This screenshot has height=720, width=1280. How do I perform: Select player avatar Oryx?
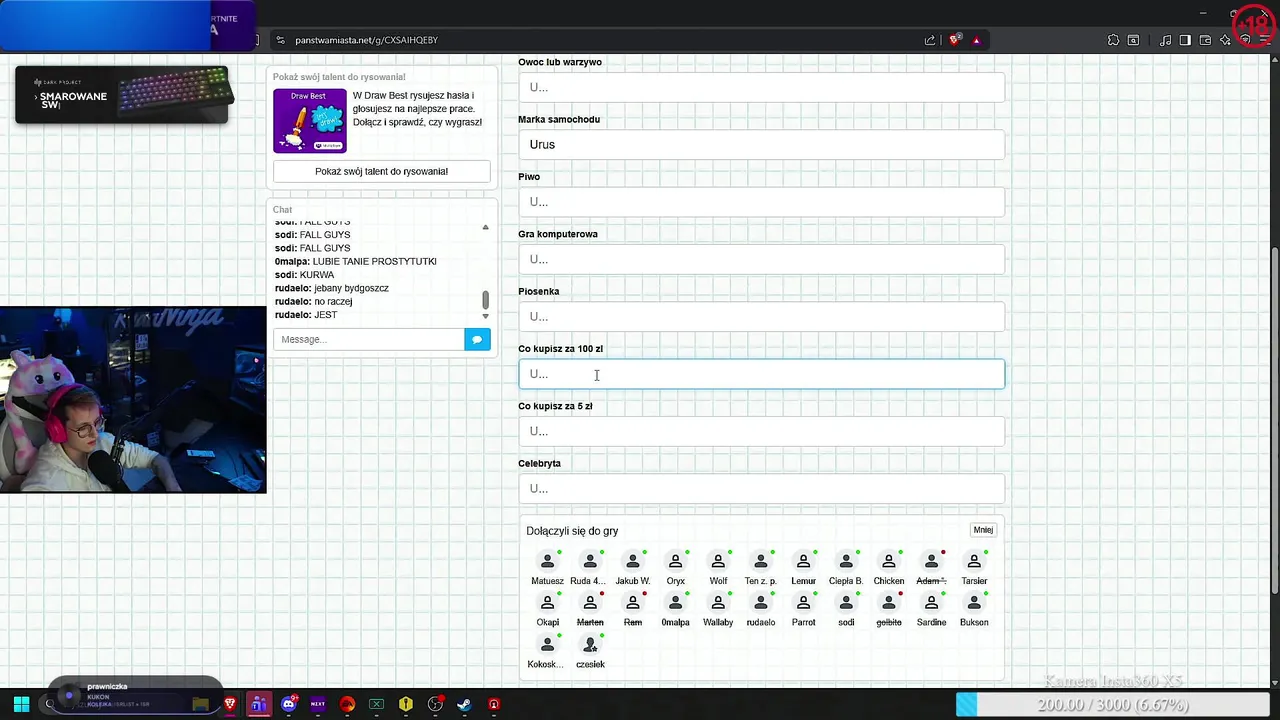coord(675,562)
